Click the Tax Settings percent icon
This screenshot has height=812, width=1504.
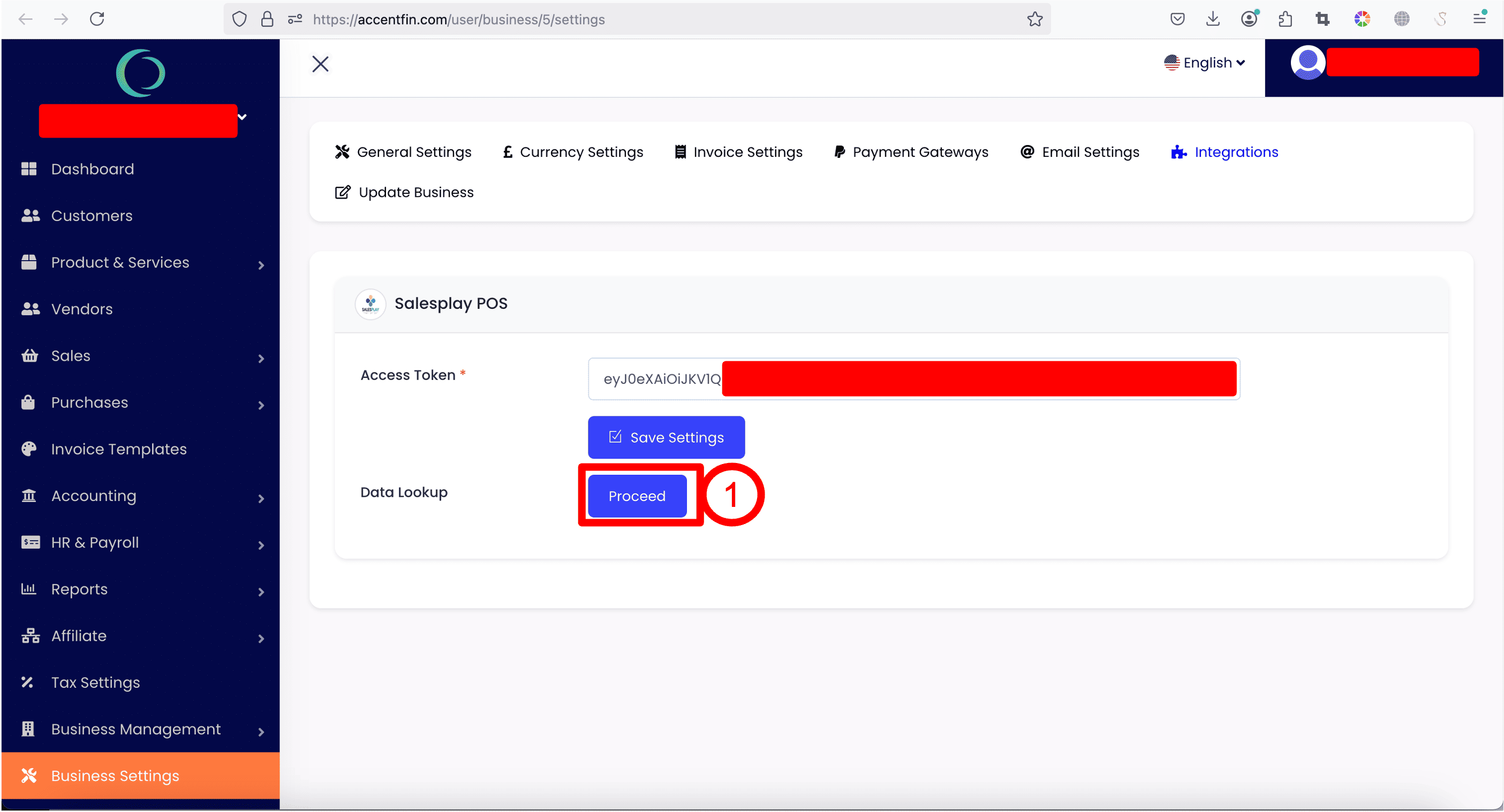point(27,682)
